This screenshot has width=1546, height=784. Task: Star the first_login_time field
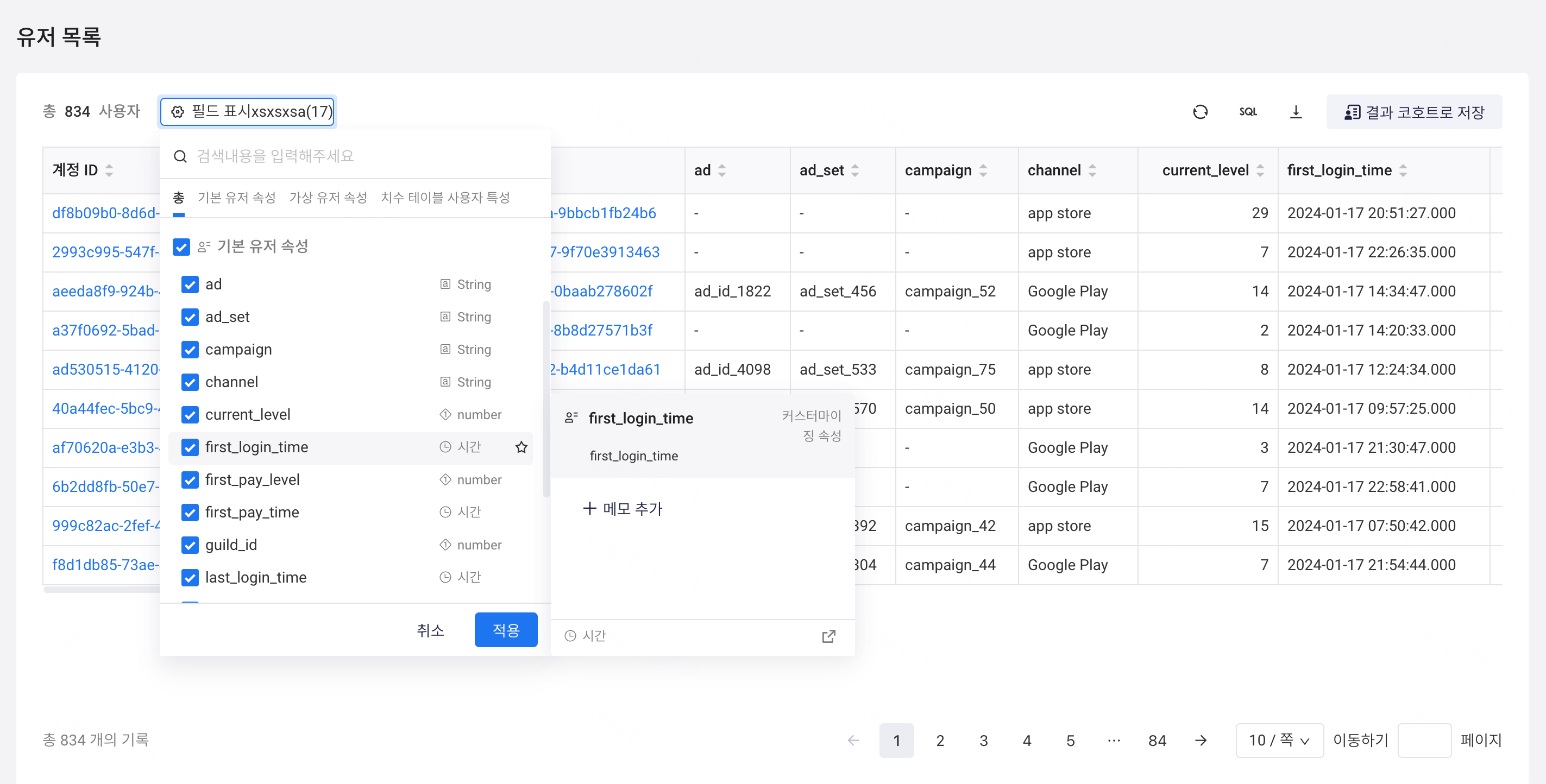click(521, 447)
